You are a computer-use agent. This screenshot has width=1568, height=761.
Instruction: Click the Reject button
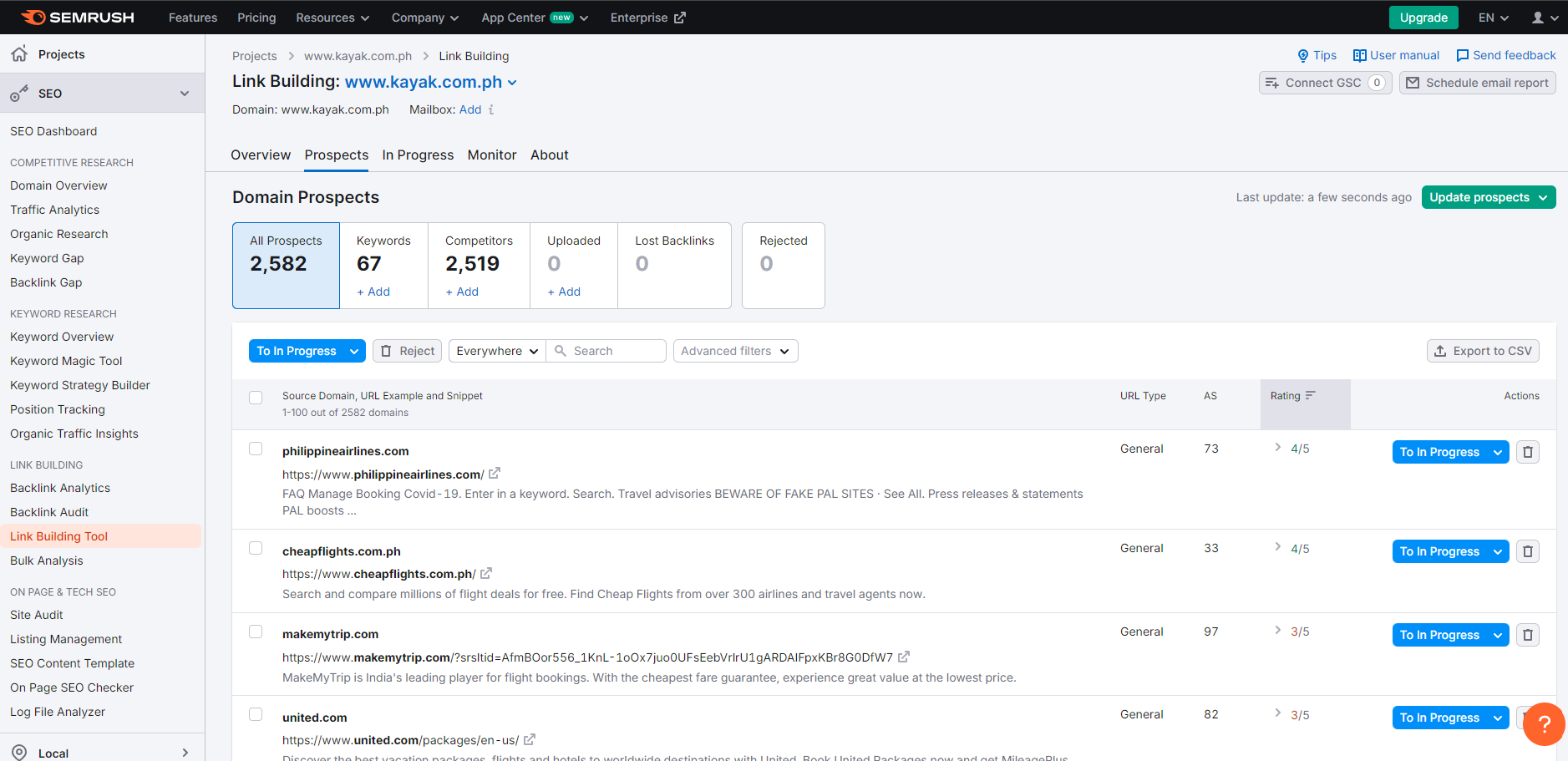click(408, 351)
